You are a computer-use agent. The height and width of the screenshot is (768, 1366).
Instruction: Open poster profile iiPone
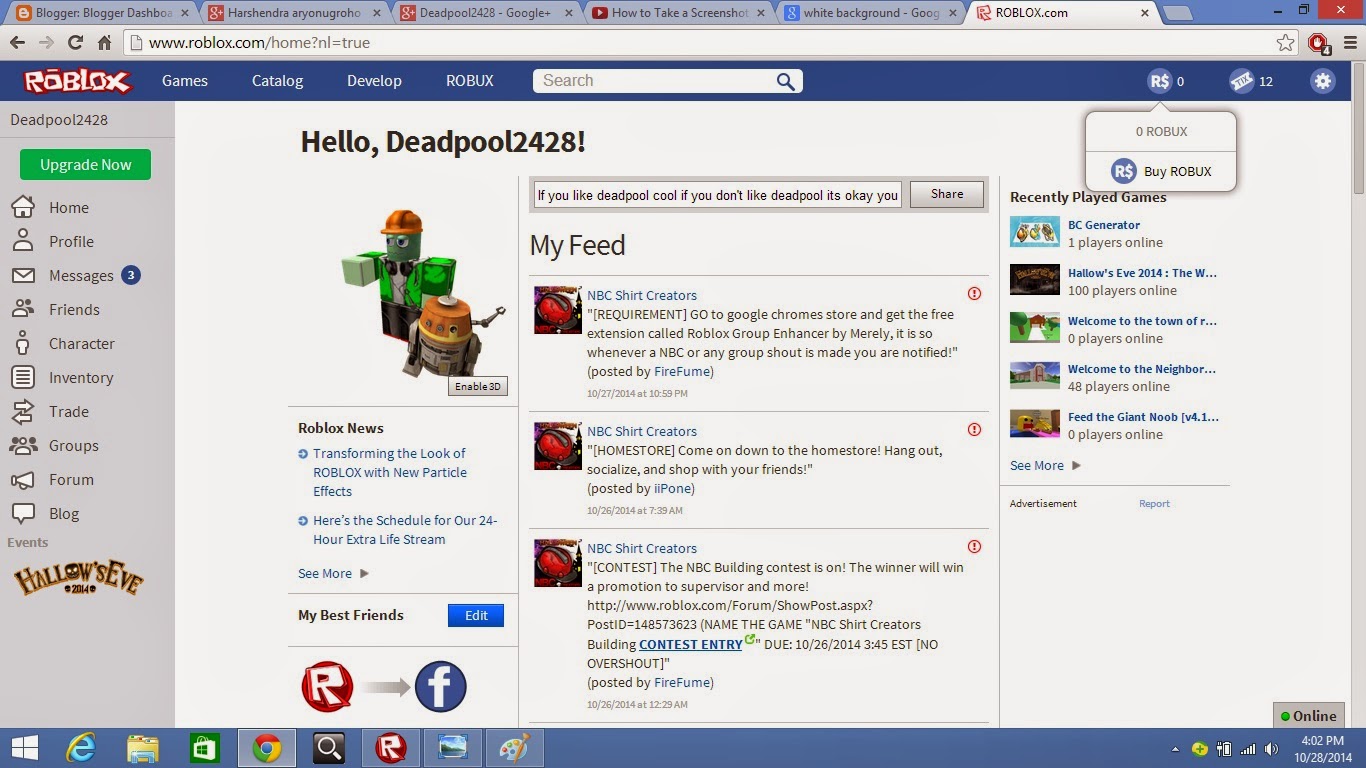click(x=672, y=489)
